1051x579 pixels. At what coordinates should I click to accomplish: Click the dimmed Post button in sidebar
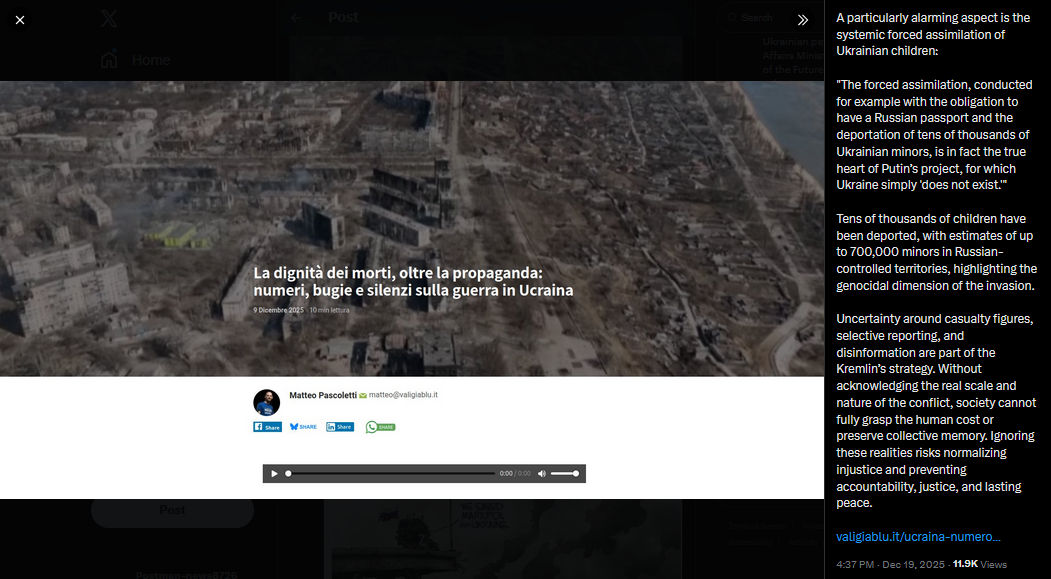point(172,511)
